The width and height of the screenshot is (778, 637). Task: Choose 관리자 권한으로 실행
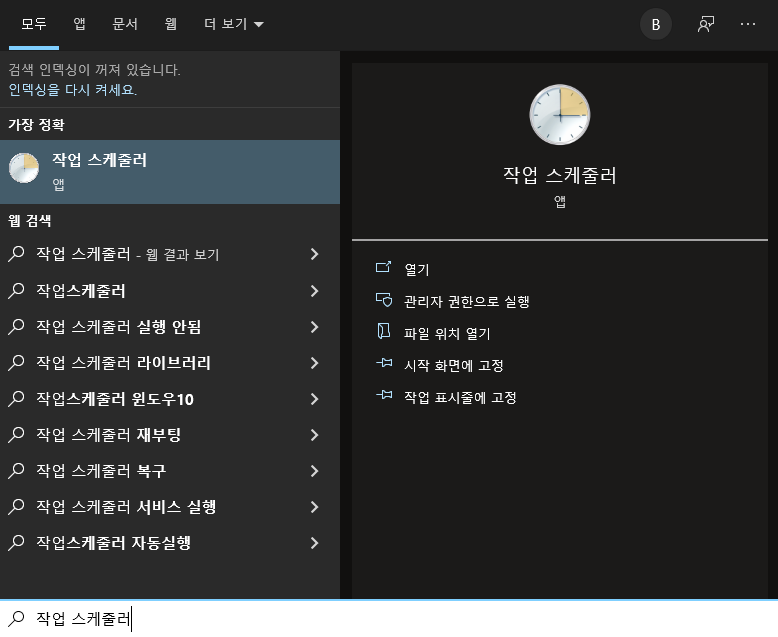(466, 301)
